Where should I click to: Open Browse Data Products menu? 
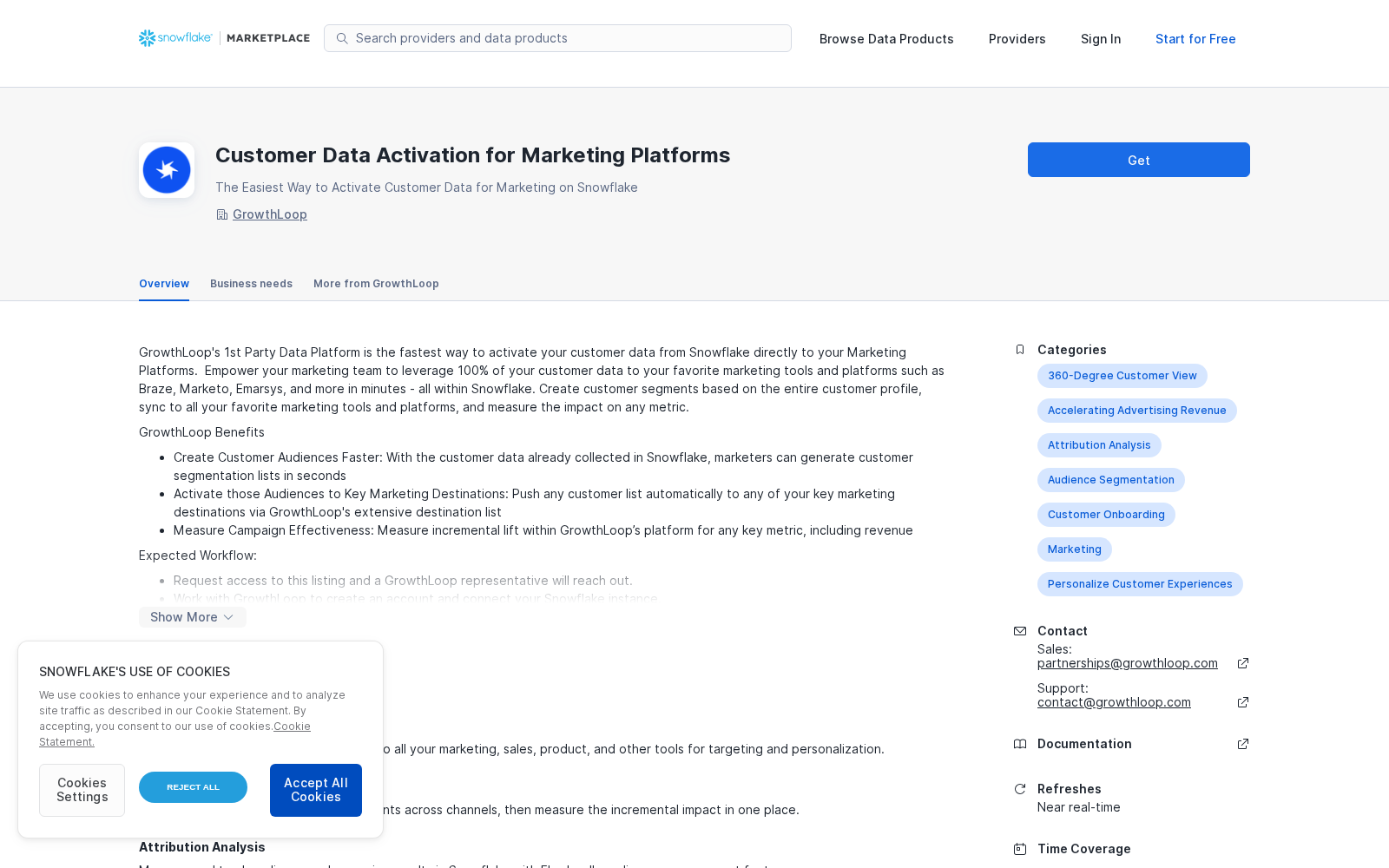tap(886, 39)
